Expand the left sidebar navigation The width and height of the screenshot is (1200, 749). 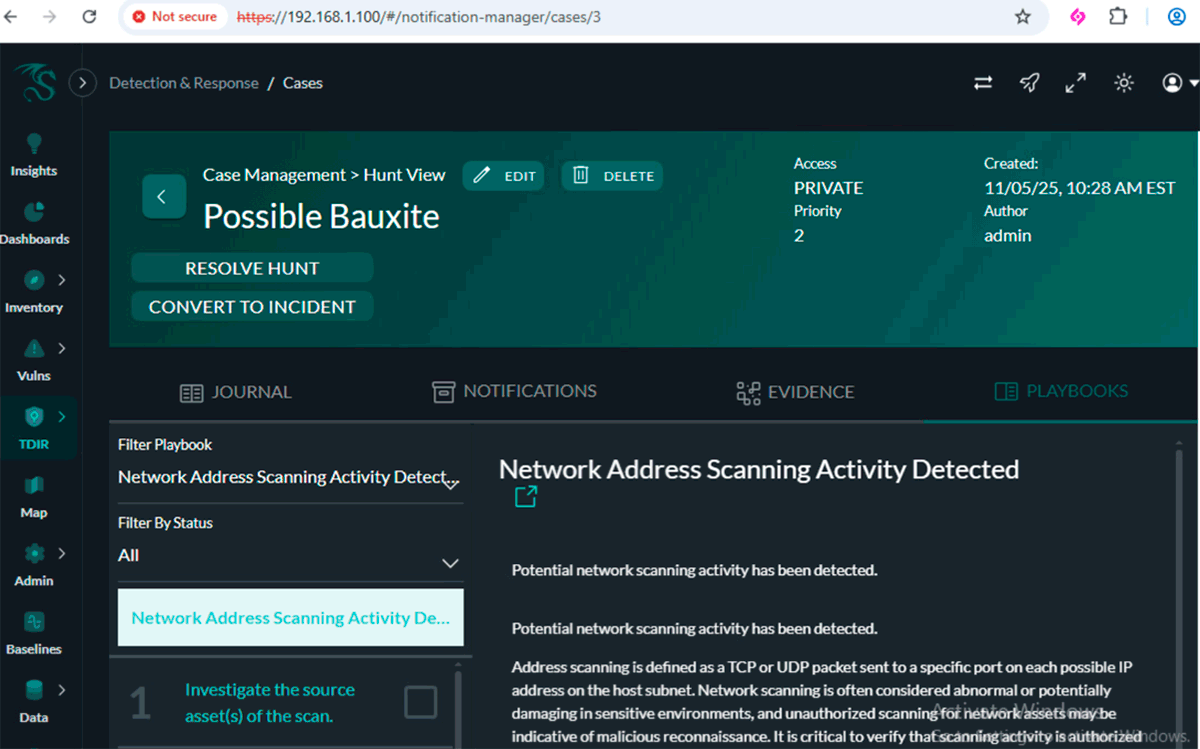point(82,83)
